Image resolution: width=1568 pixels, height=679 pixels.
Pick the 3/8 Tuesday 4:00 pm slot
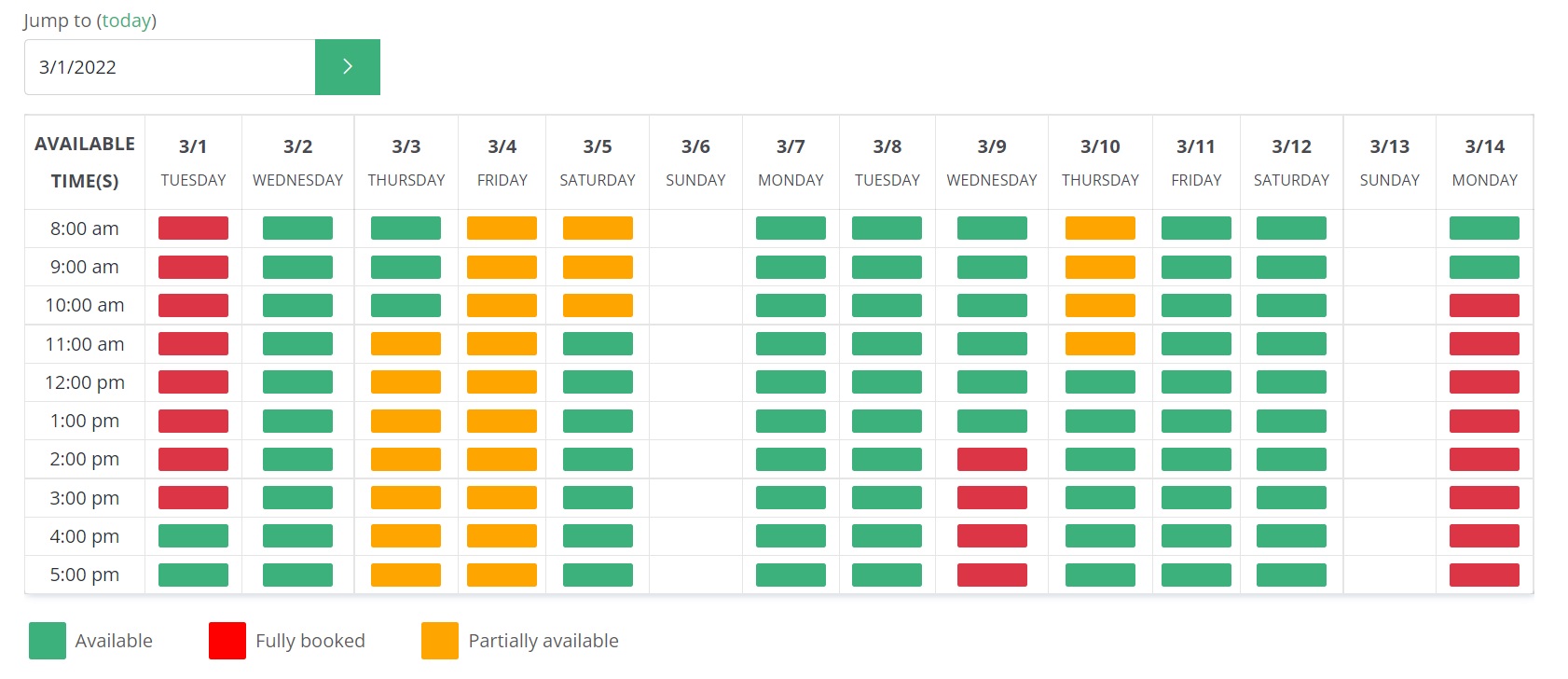(887, 536)
